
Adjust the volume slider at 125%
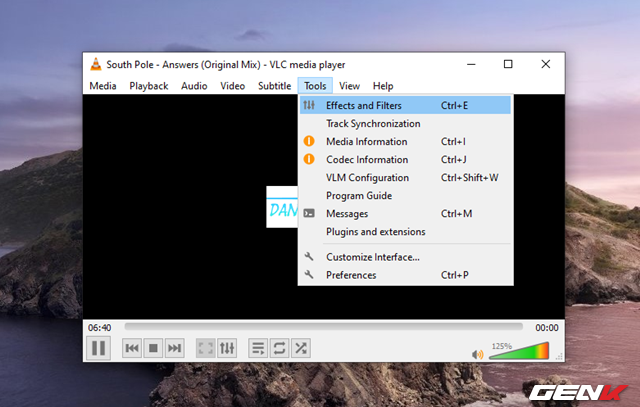click(519, 351)
